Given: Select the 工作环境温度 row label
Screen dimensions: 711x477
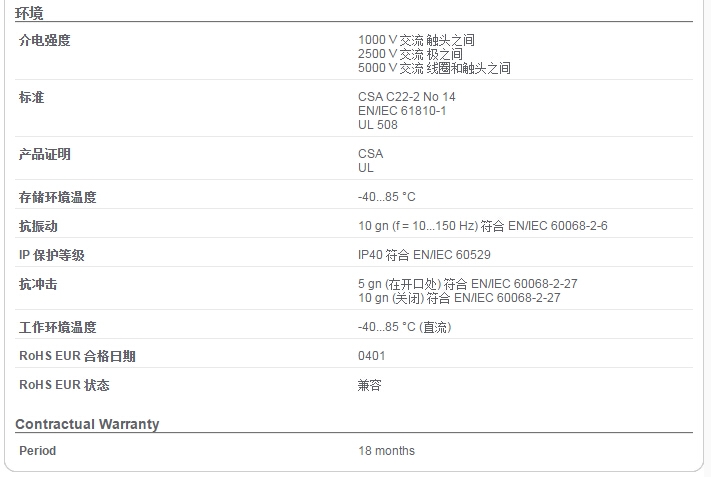Looking at the screenshot, I should 58,327.
